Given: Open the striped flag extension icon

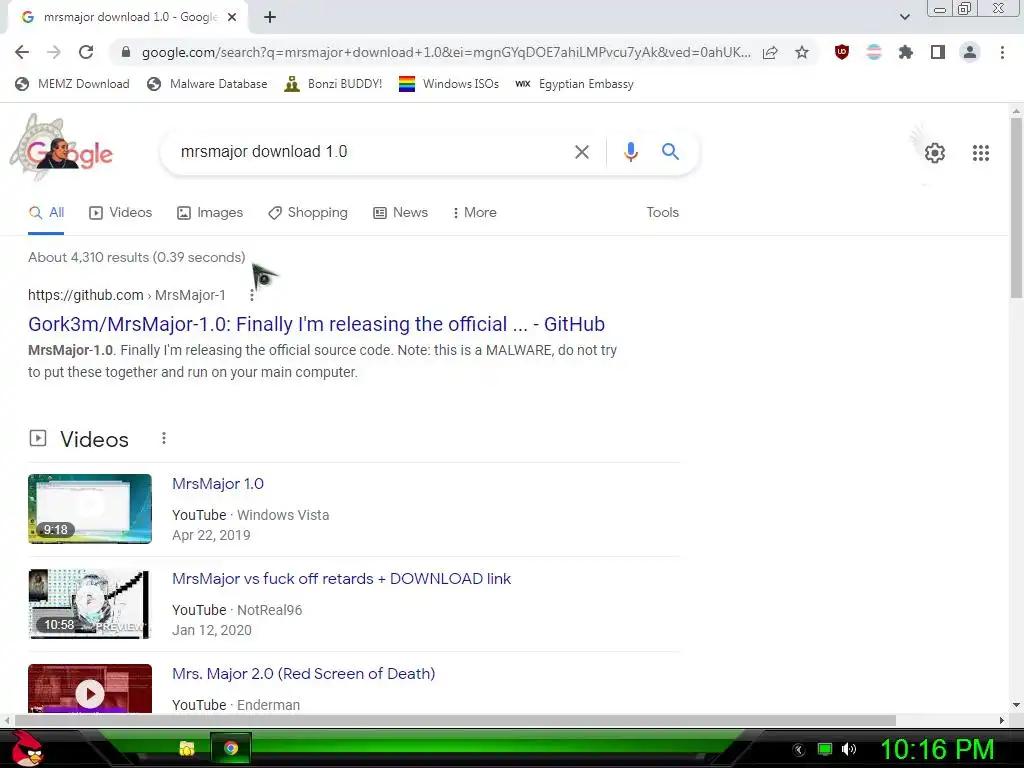Looking at the screenshot, I should click(874, 52).
